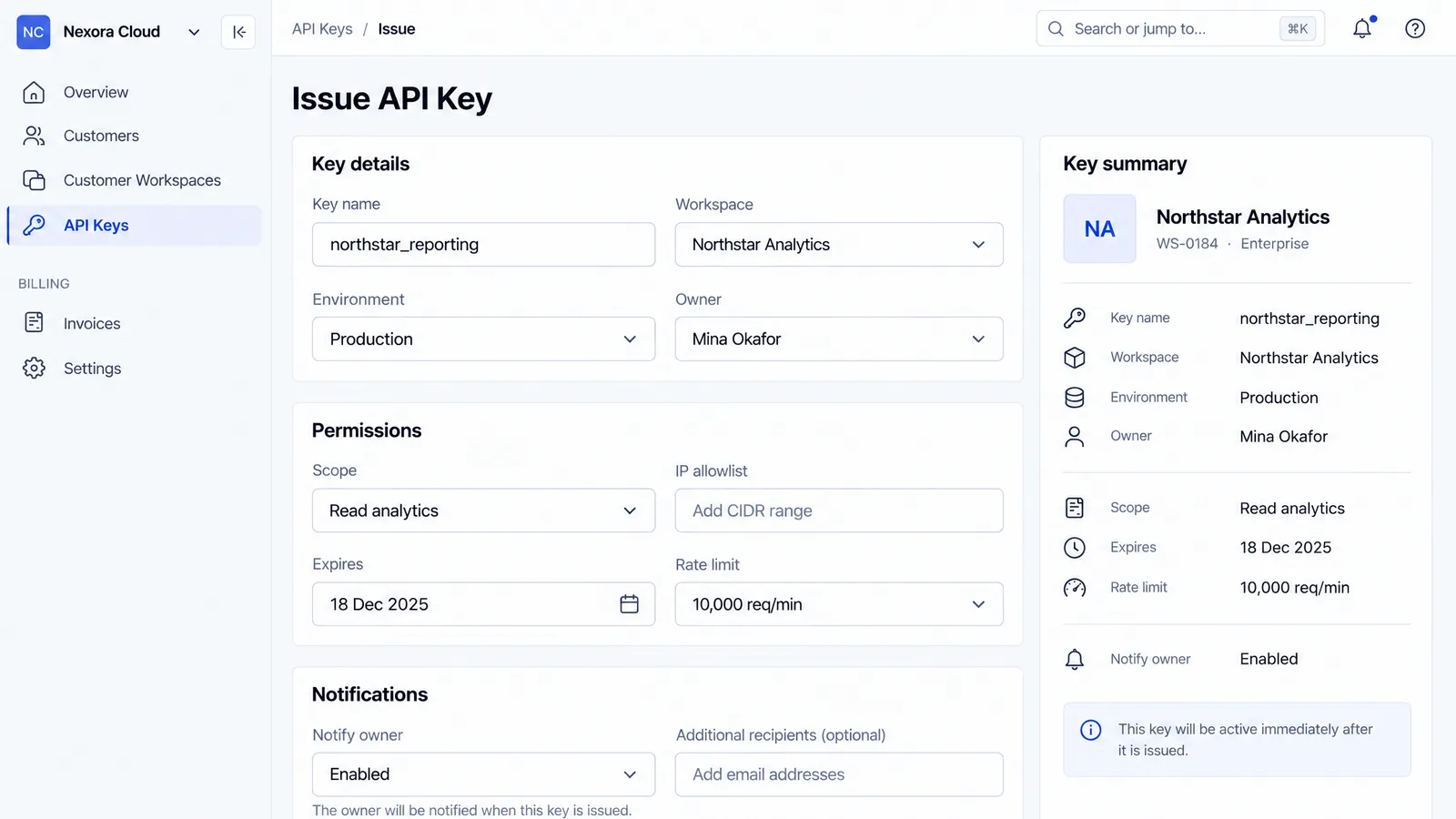1456x819 pixels.
Task: Click the Overview home icon
Action: [34, 92]
